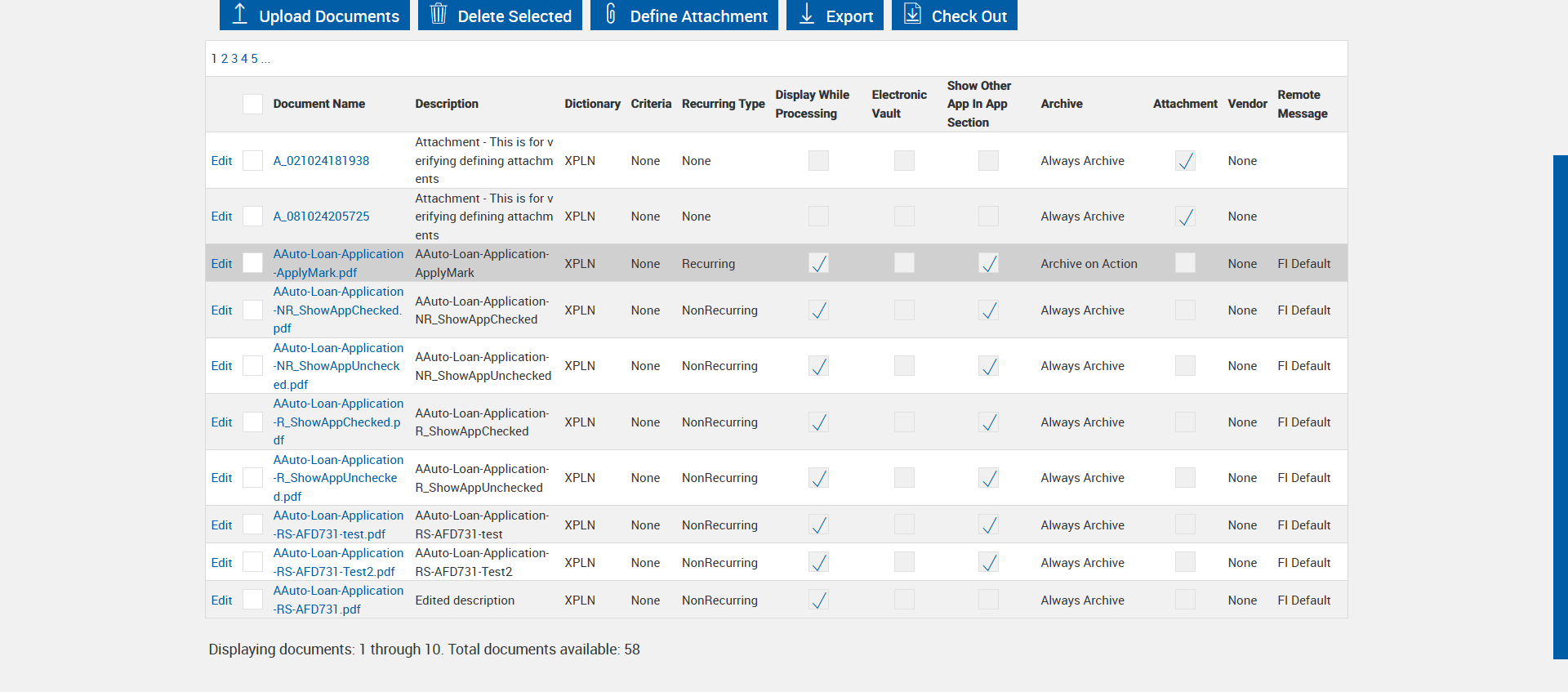Toggle the select-all checkbox in header row
Image resolution: width=1568 pixels, height=692 pixels.
[252, 104]
